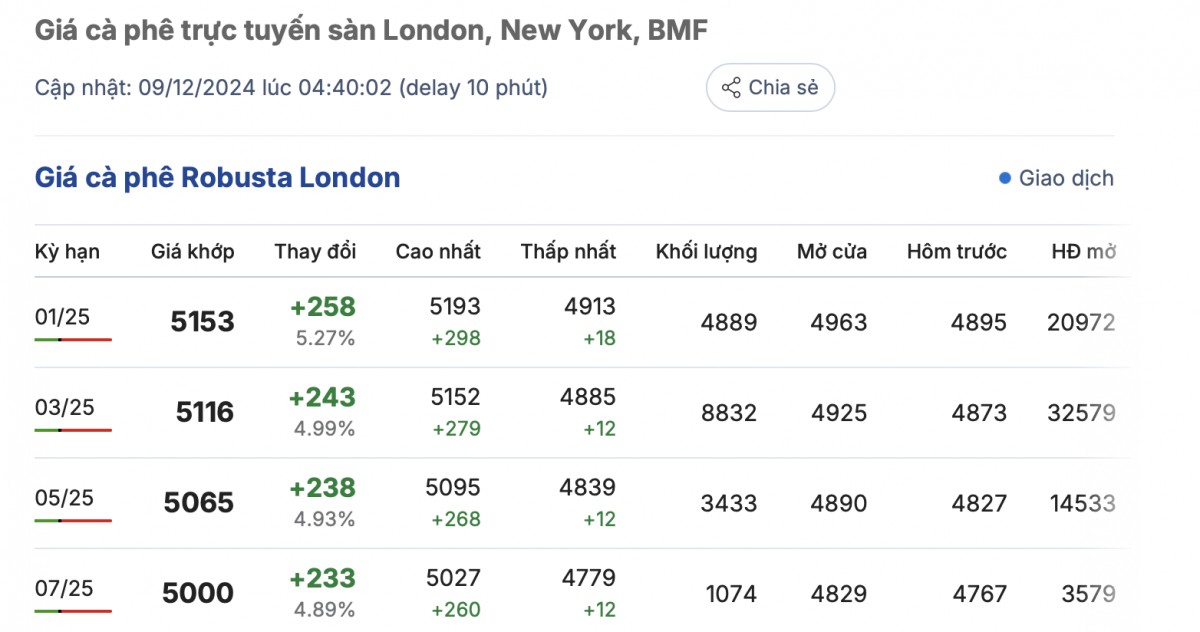This screenshot has height=632, width=1200.
Task: Click the Thấp nhất column header
Action: click(568, 251)
